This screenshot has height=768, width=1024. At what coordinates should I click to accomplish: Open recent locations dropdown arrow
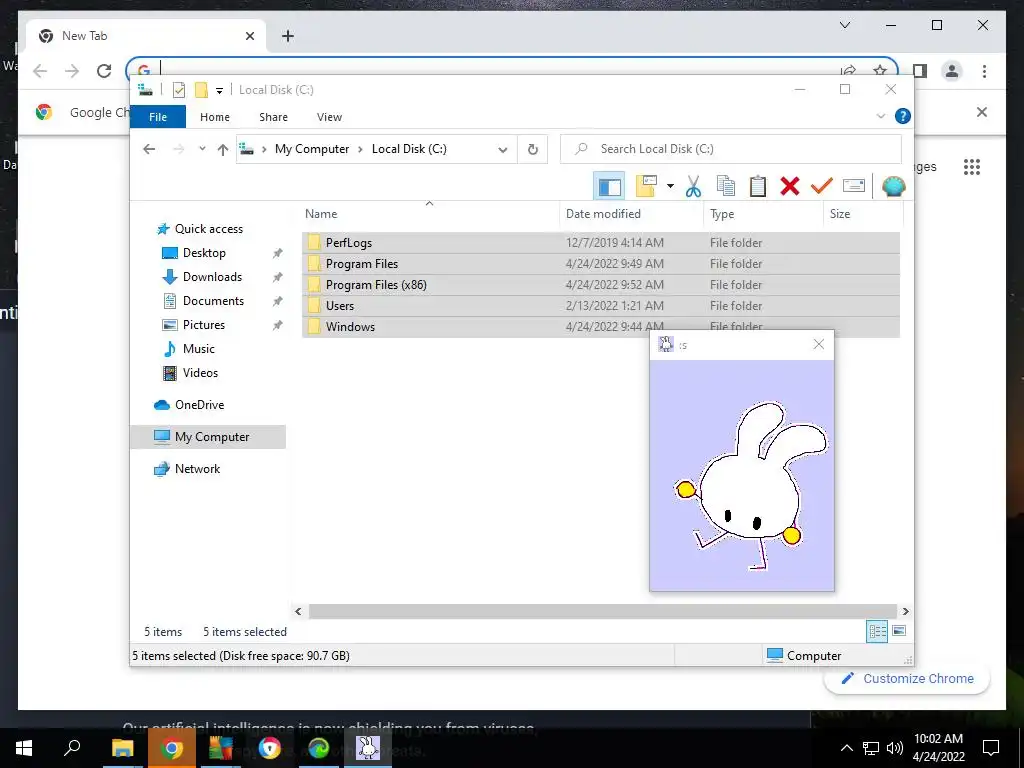point(202,149)
